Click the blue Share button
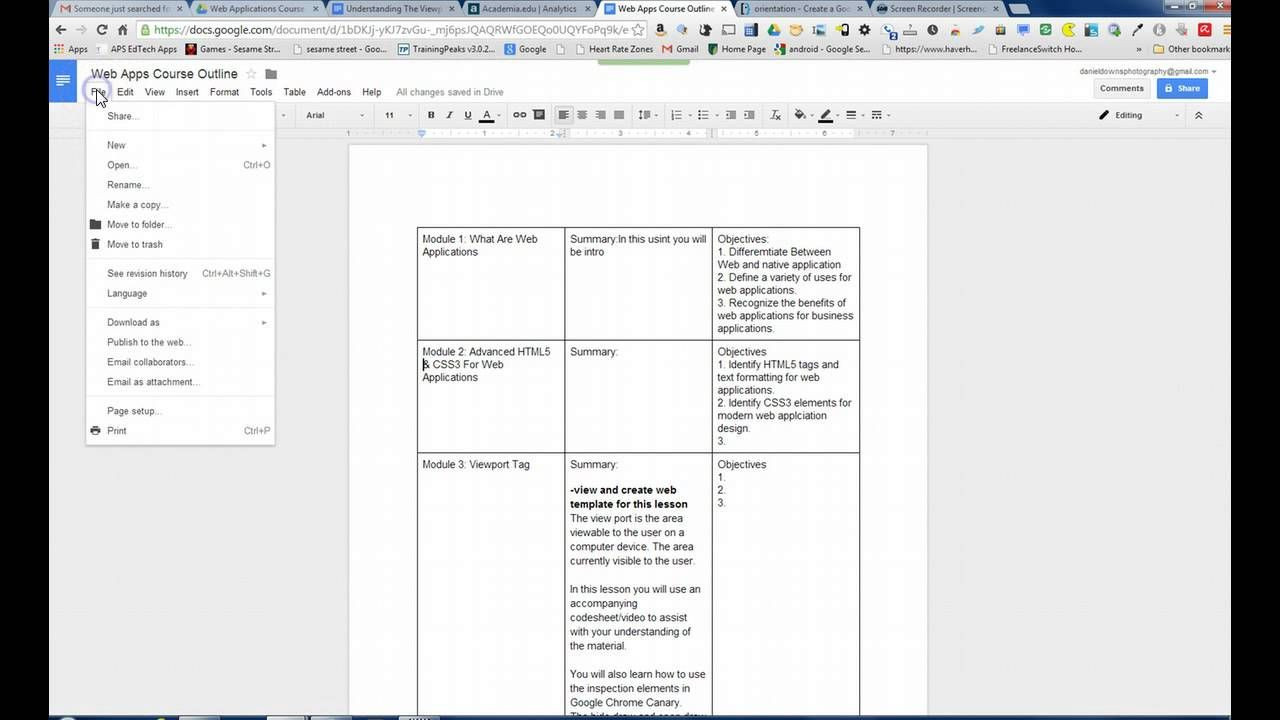This screenshot has height=720, width=1280. click(x=1181, y=88)
